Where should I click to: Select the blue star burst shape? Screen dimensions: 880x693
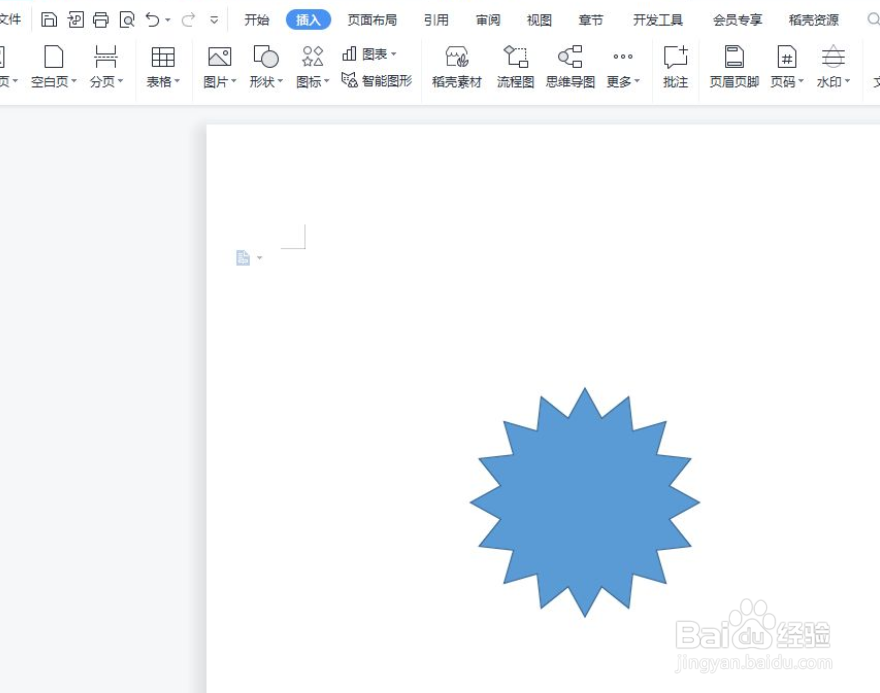585,502
